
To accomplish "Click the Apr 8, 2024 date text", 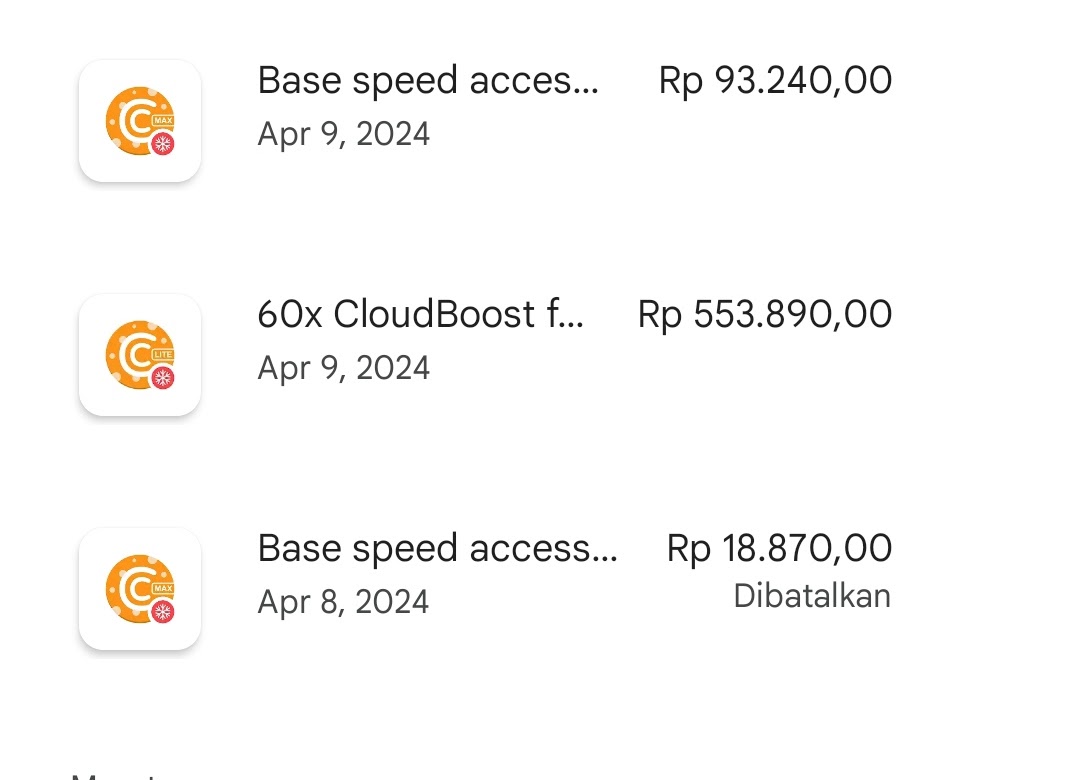I will pos(342,601).
